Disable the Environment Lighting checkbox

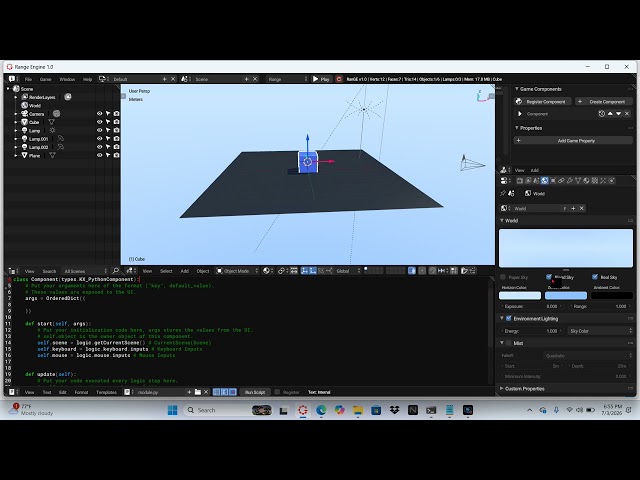pyautogui.click(x=509, y=318)
